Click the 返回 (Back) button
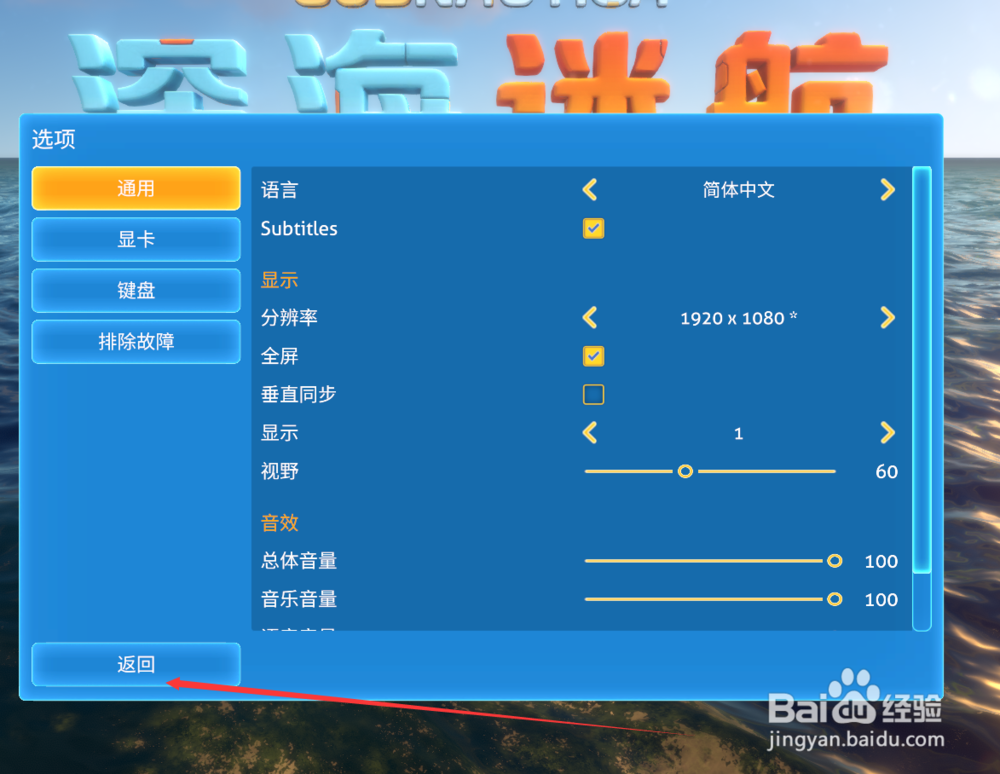Image resolution: width=1000 pixels, height=774 pixels. tap(136, 664)
